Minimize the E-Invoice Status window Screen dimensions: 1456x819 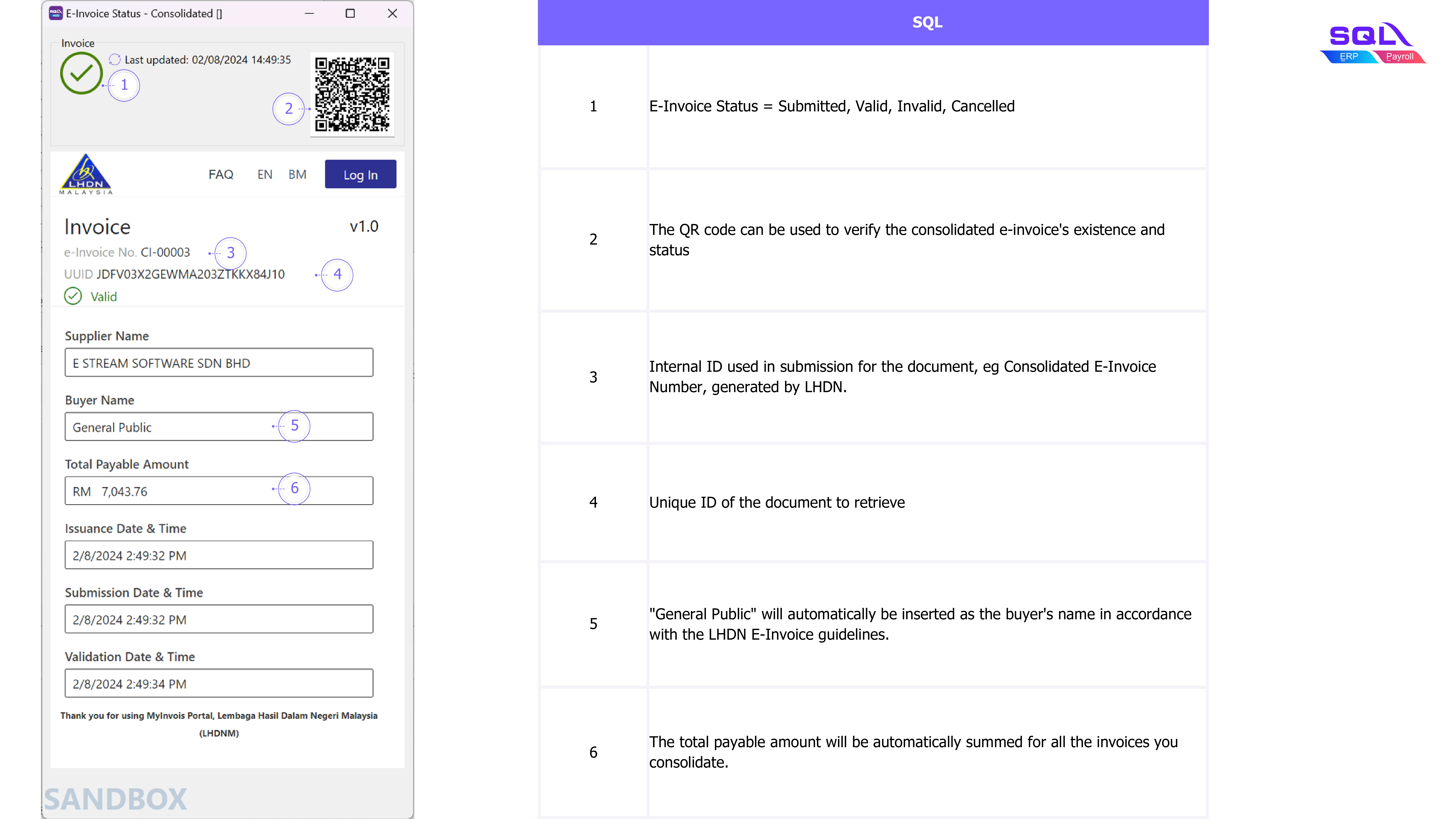[309, 13]
